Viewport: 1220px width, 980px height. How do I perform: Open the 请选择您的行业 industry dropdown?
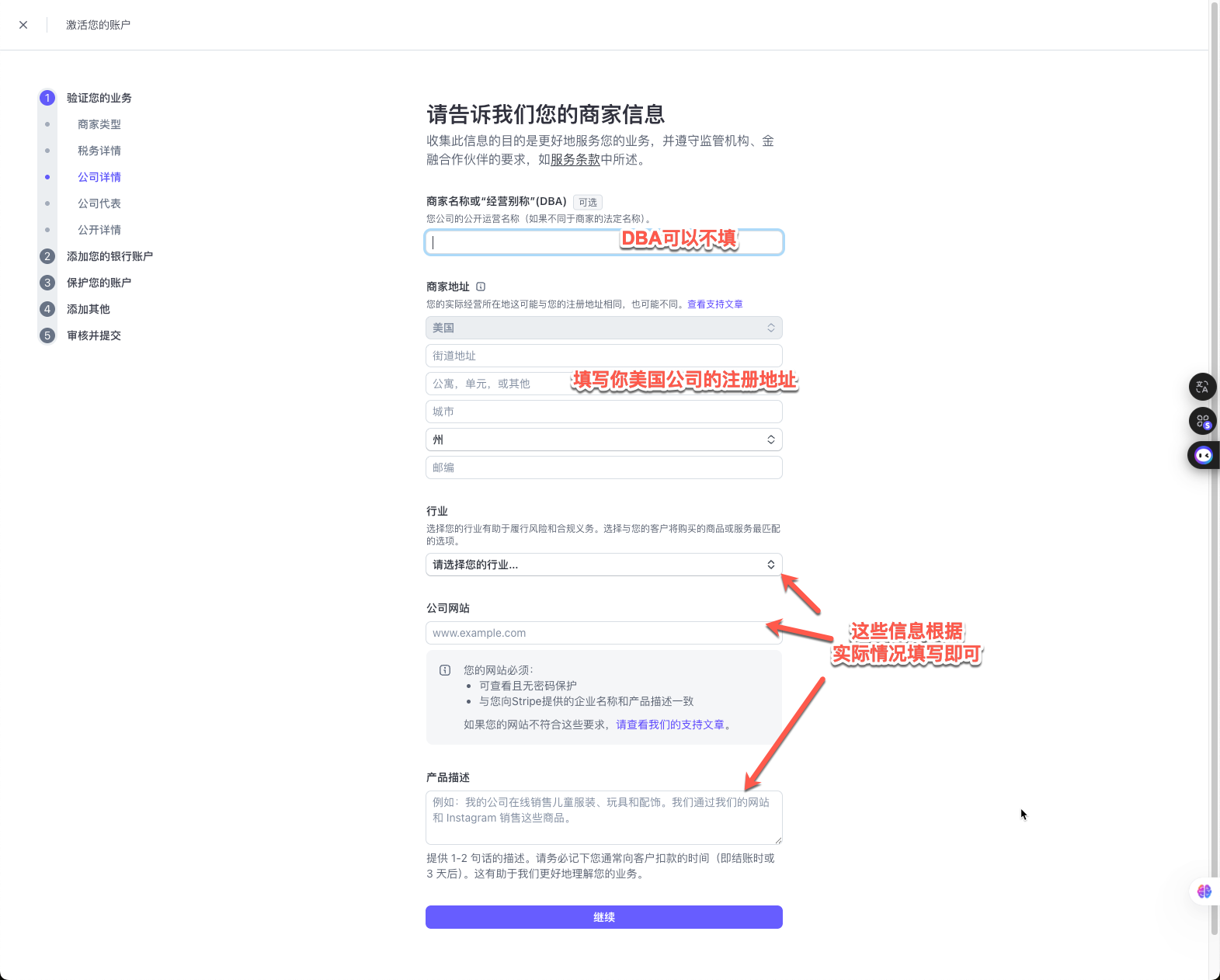point(603,565)
